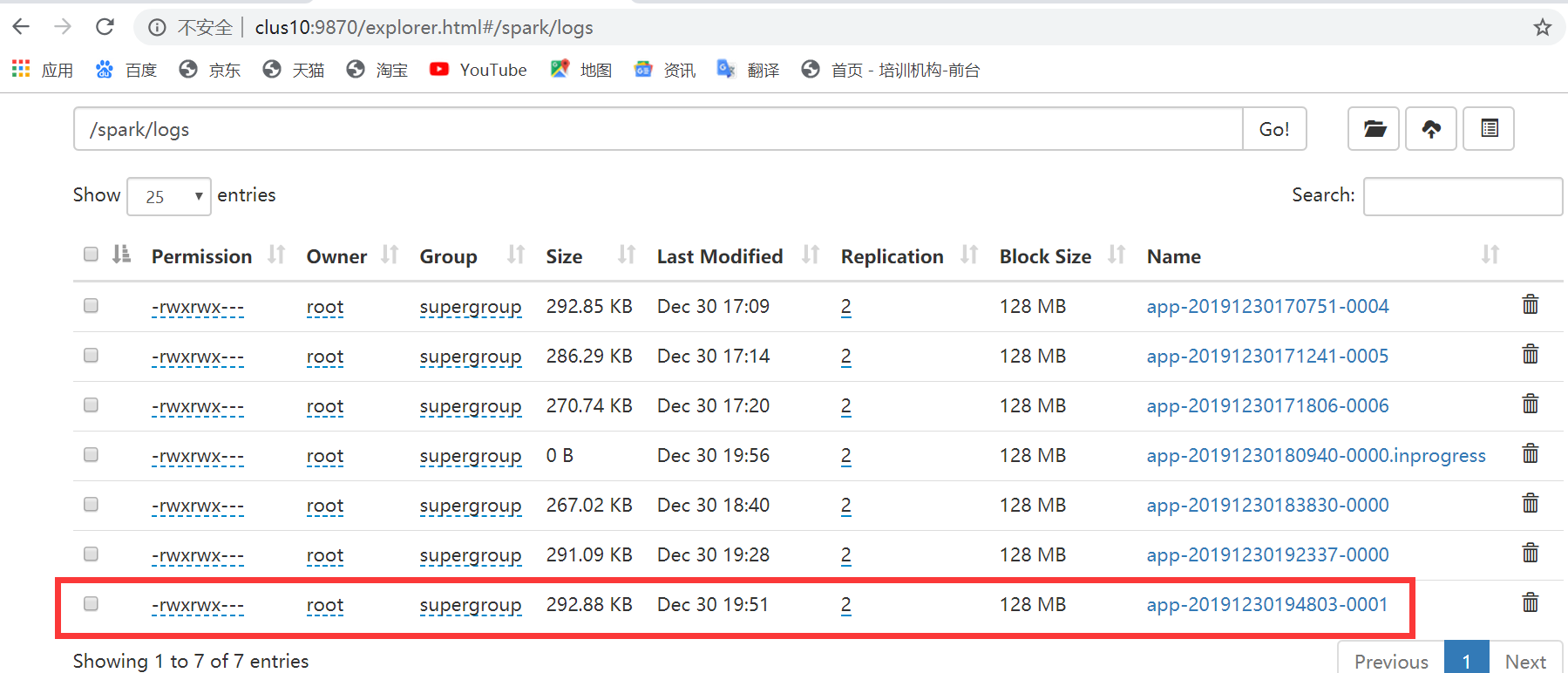The image size is (1568, 673).
Task: Open file app-20191230194803-0001
Action: click(x=1267, y=604)
